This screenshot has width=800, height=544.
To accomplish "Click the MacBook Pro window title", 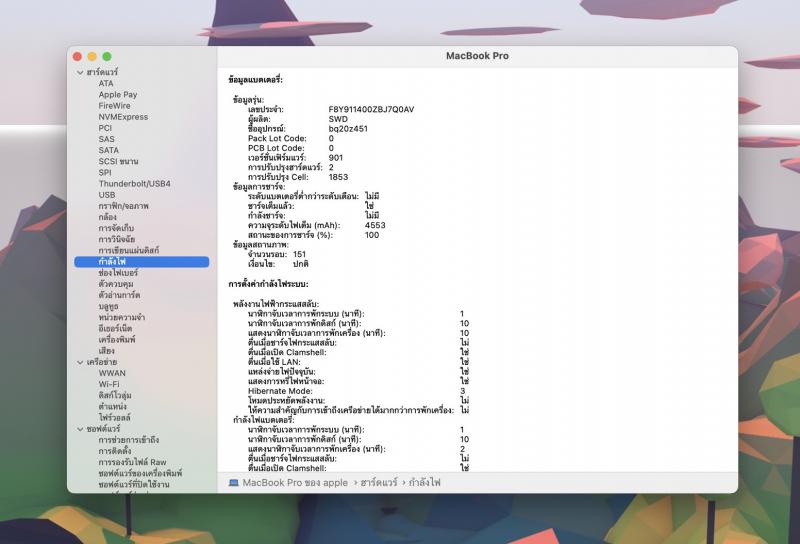I will tap(477, 56).
